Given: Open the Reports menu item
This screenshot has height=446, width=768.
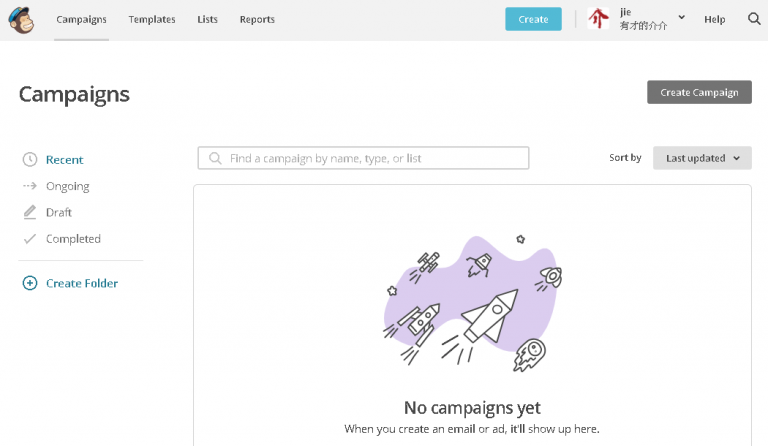Looking at the screenshot, I should tap(257, 20).
